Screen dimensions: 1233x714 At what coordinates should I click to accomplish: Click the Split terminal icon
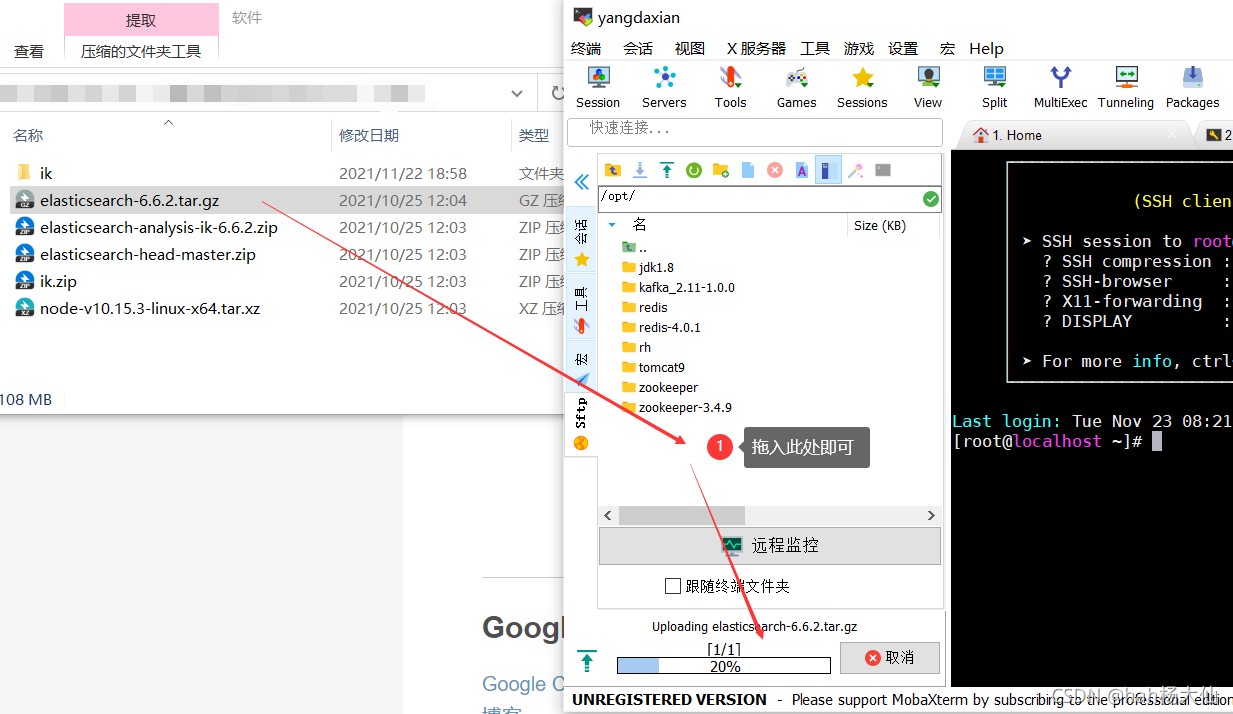point(994,87)
